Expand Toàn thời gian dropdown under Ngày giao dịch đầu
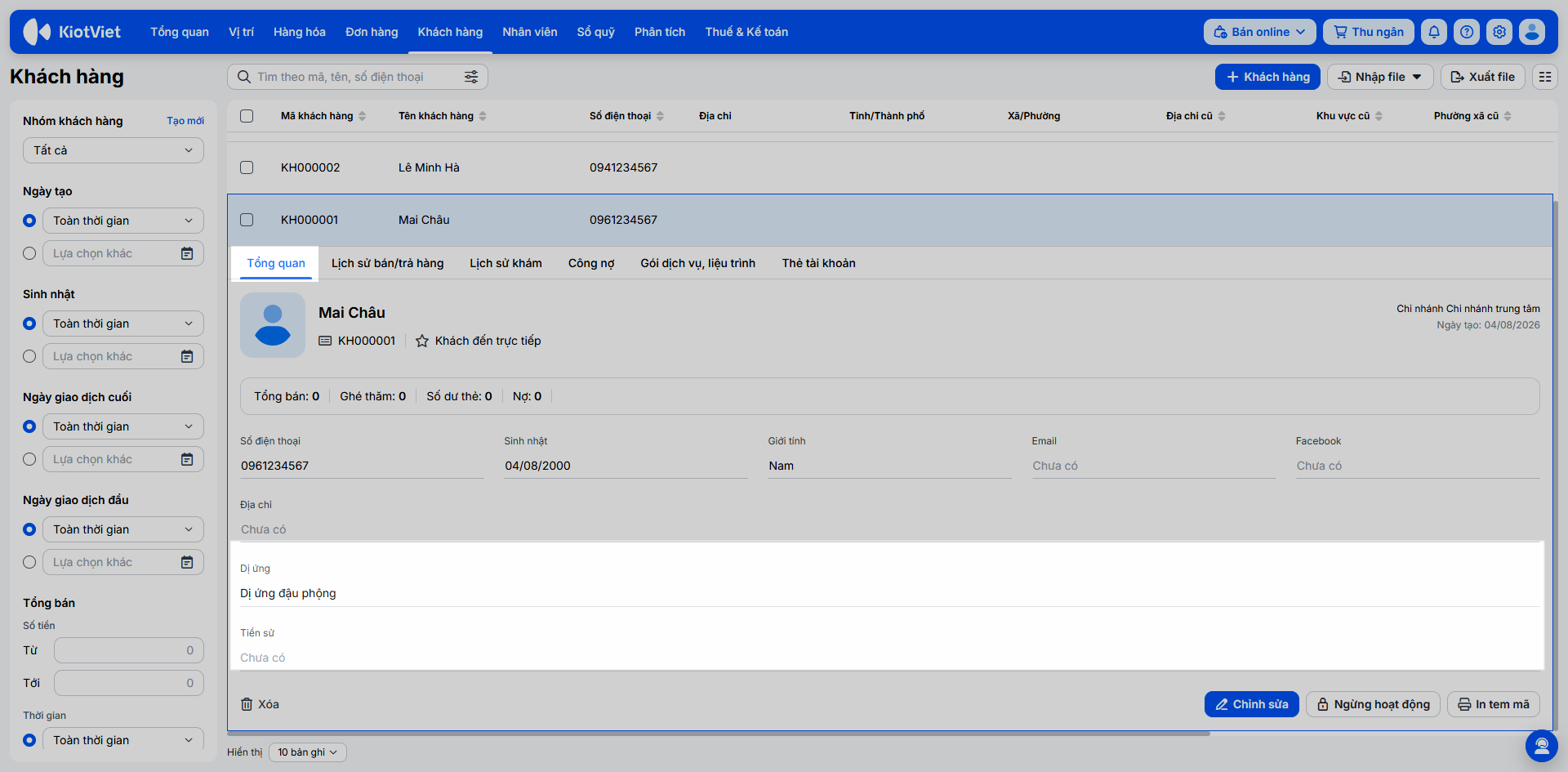1568x772 pixels. (x=123, y=529)
